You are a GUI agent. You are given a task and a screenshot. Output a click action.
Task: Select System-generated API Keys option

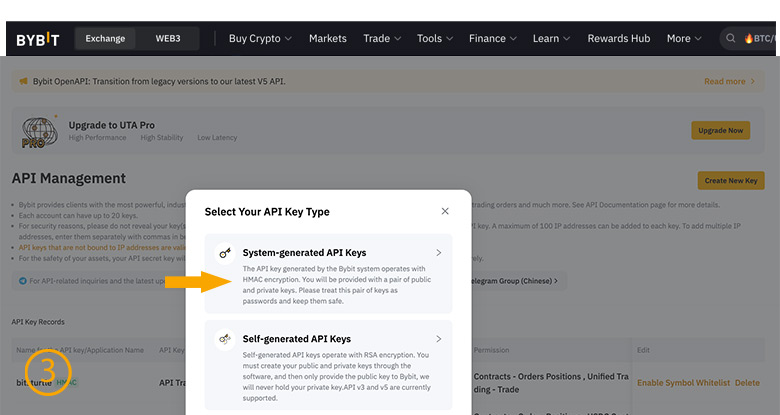[328, 273]
